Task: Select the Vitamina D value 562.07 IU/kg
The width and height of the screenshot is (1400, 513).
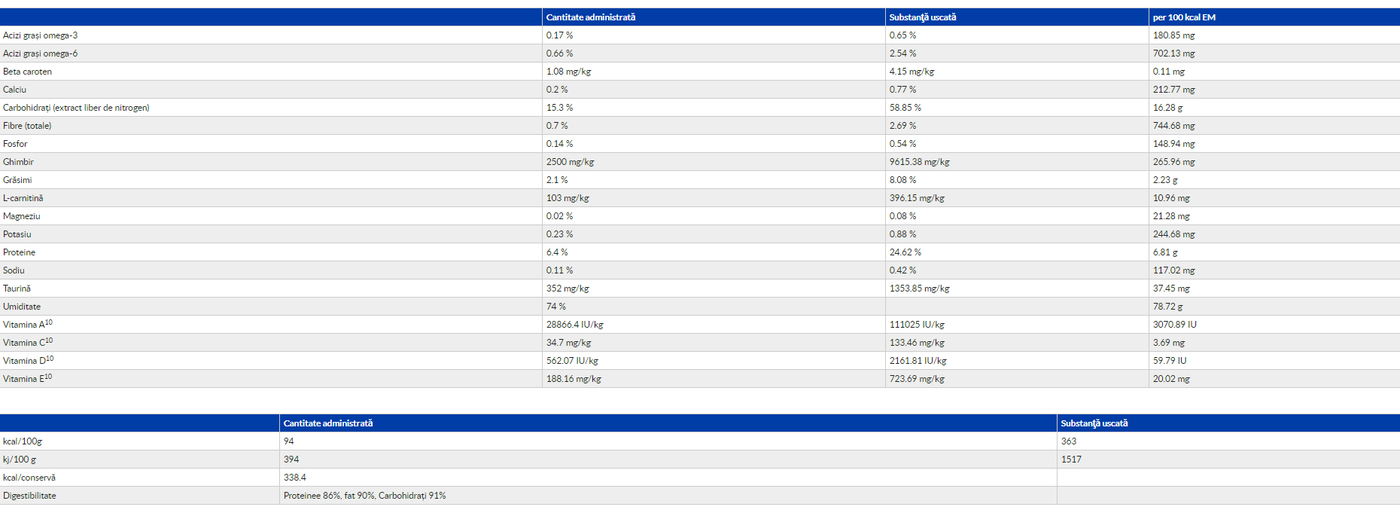Action: pos(572,360)
